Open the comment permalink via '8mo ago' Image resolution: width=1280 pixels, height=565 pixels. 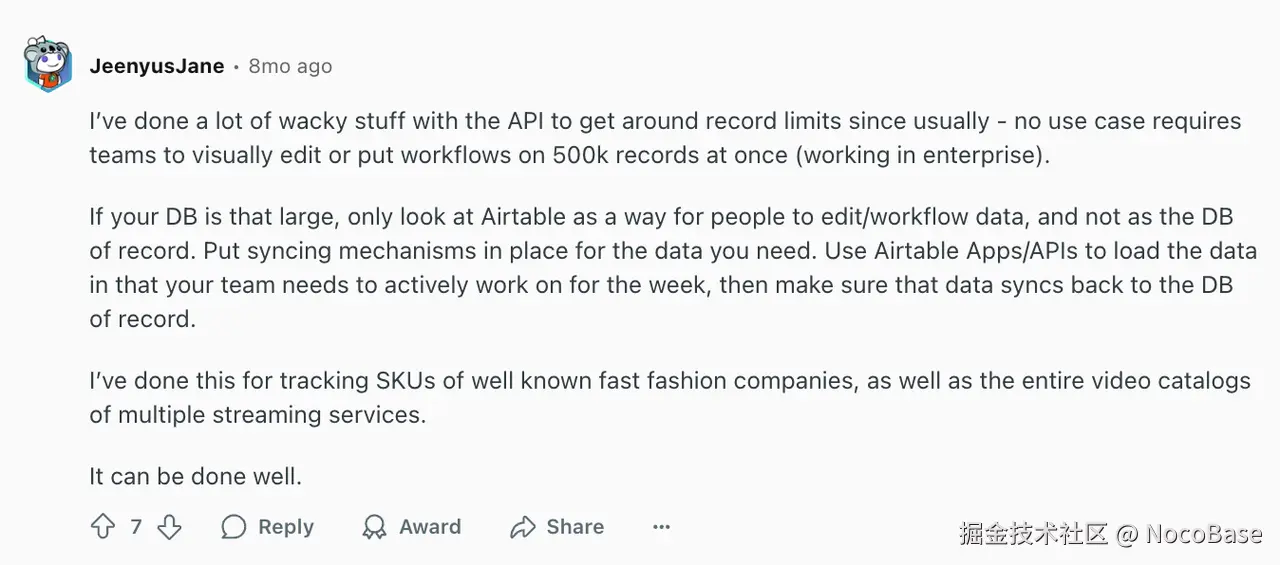click(290, 66)
